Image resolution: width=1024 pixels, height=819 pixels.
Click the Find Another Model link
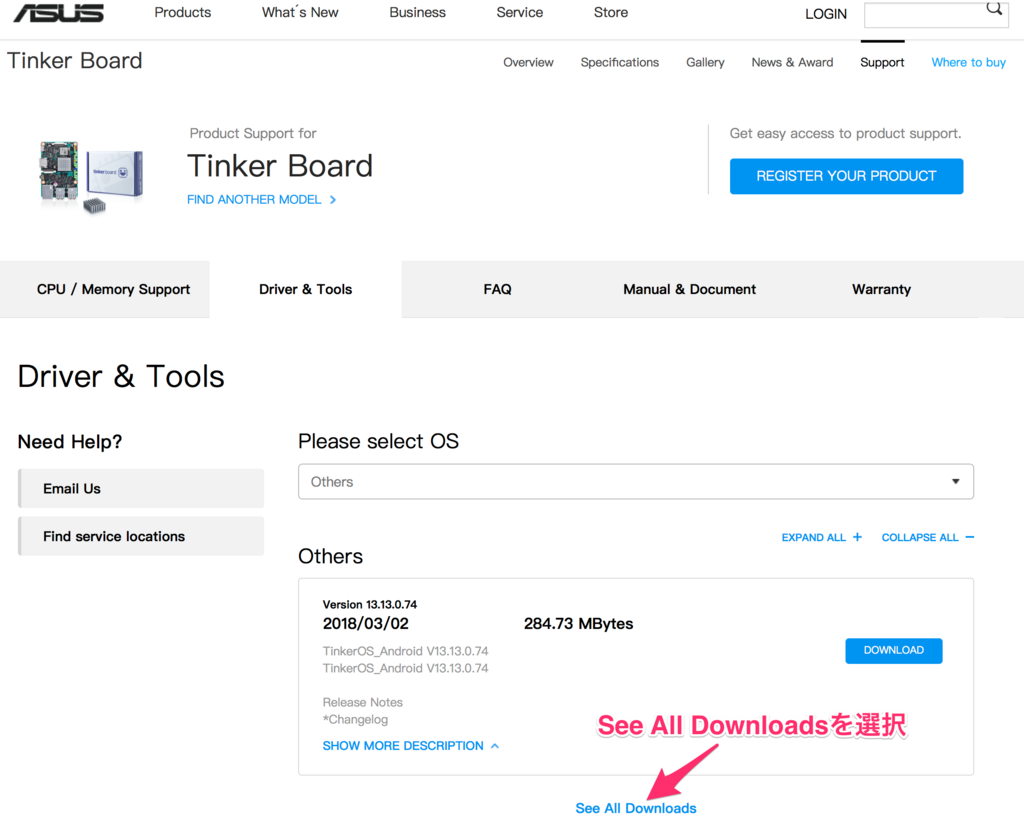tap(254, 200)
